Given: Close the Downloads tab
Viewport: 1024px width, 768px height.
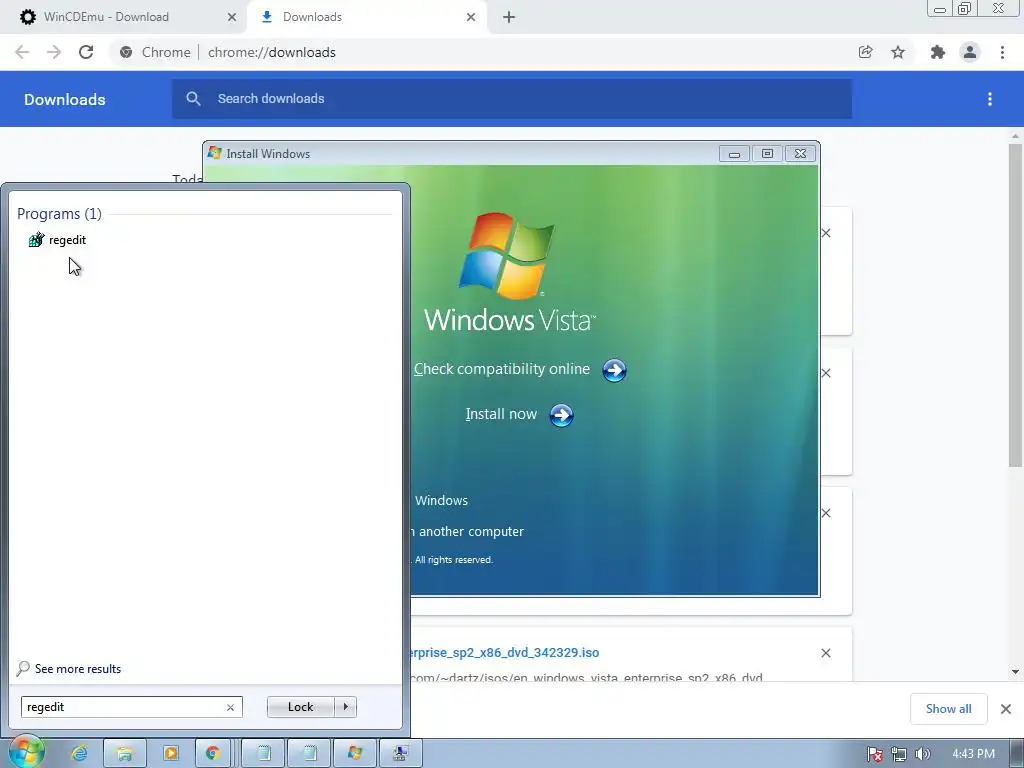Looking at the screenshot, I should (471, 17).
